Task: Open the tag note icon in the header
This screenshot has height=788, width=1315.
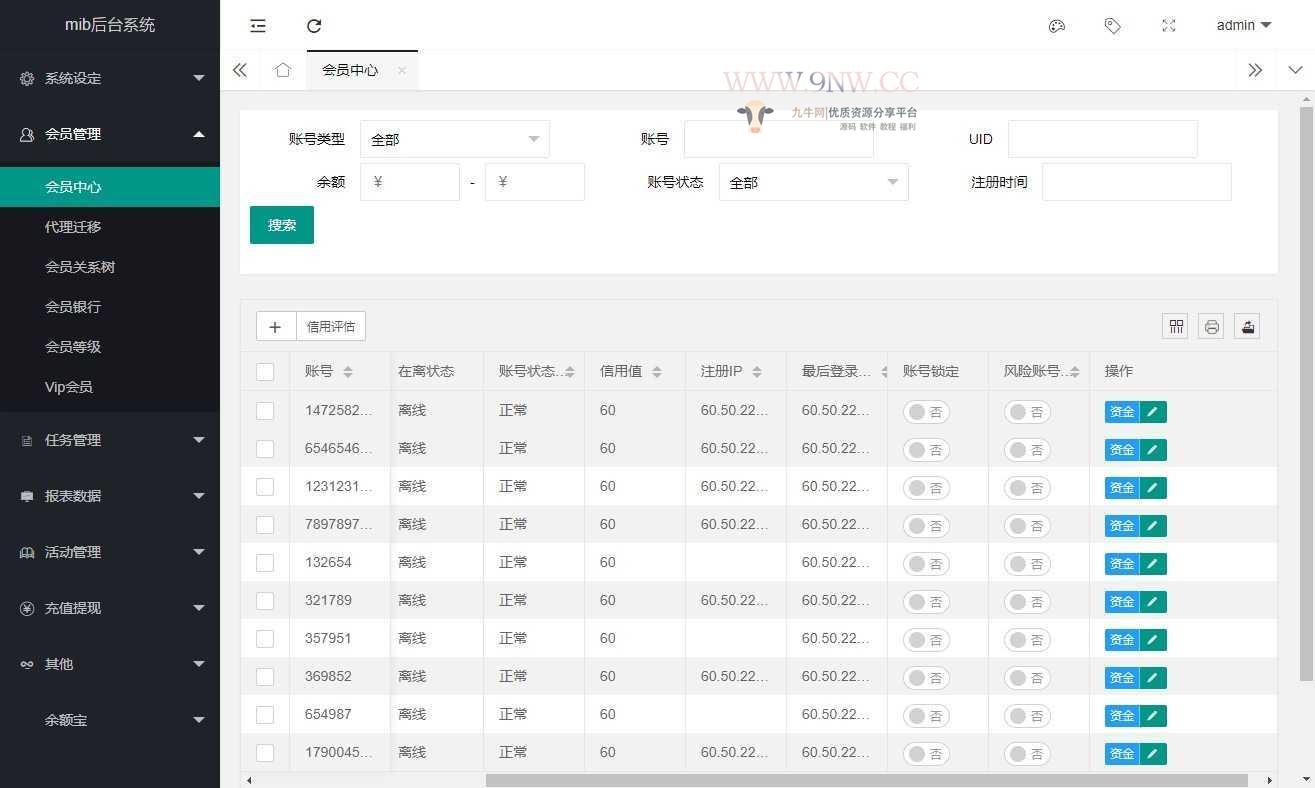Action: point(1113,26)
